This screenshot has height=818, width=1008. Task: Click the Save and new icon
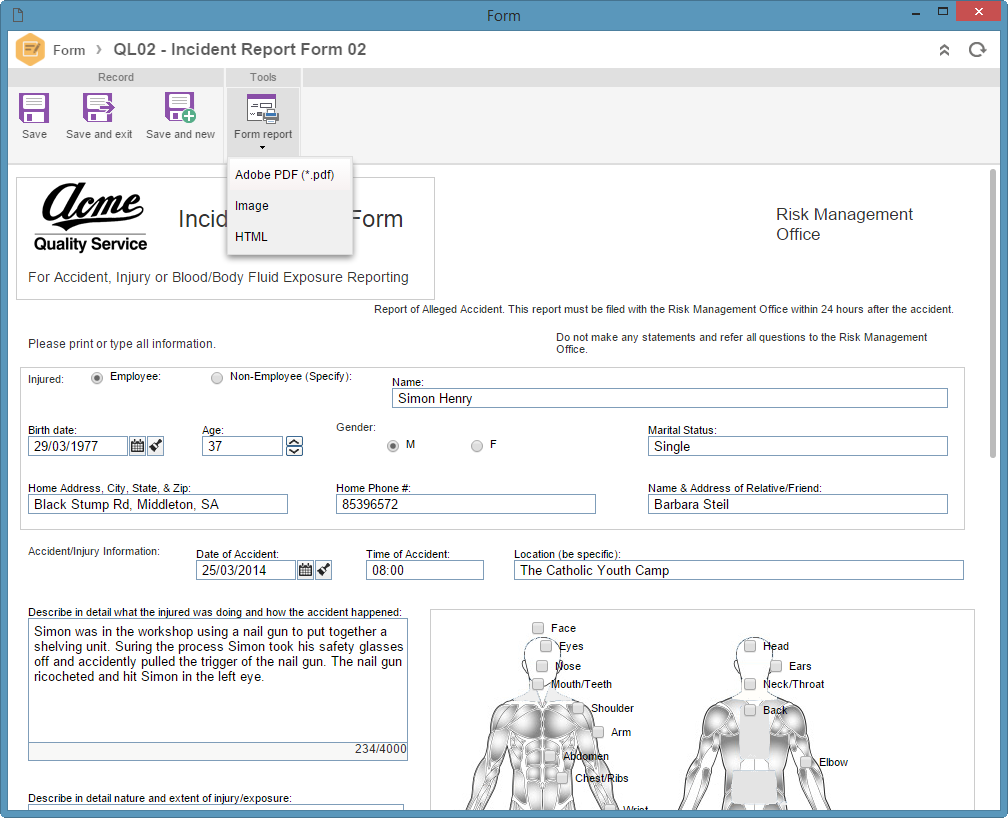180,108
